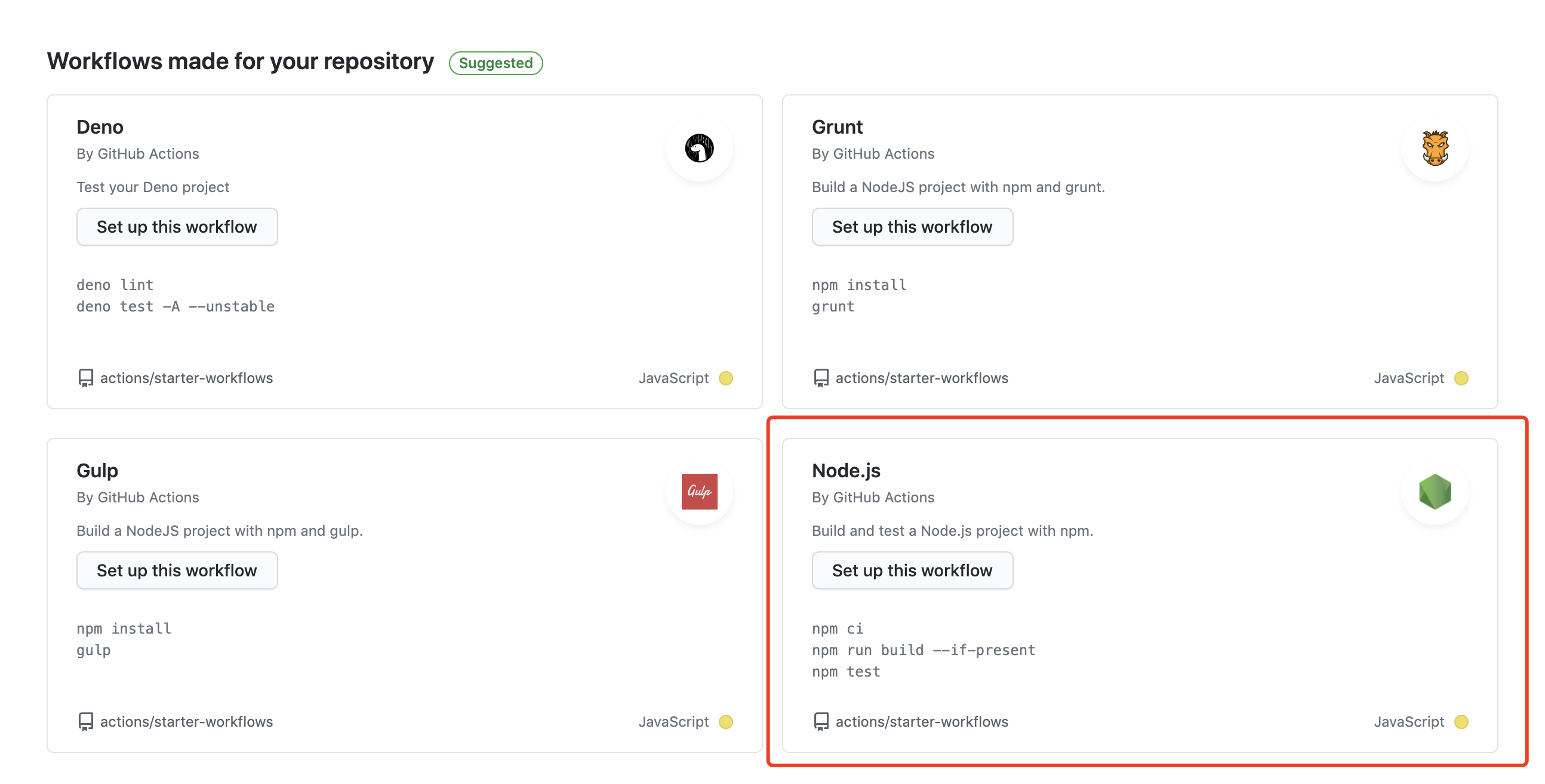Image resolution: width=1545 pixels, height=784 pixels.
Task: Click JavaScript language label in Grunt card
Action: 1409,378
